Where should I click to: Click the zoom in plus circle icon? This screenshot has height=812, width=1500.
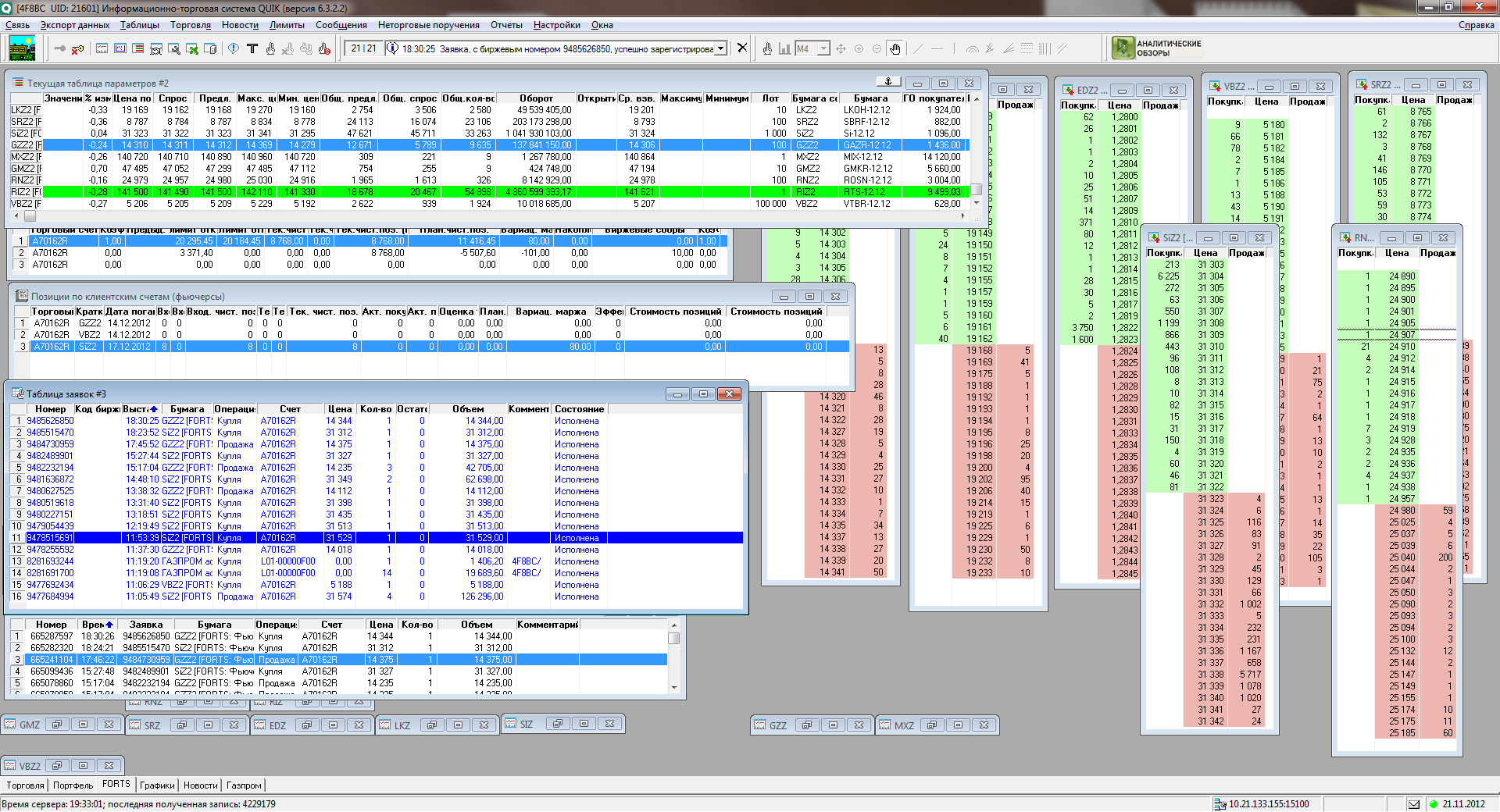(859, 48)
